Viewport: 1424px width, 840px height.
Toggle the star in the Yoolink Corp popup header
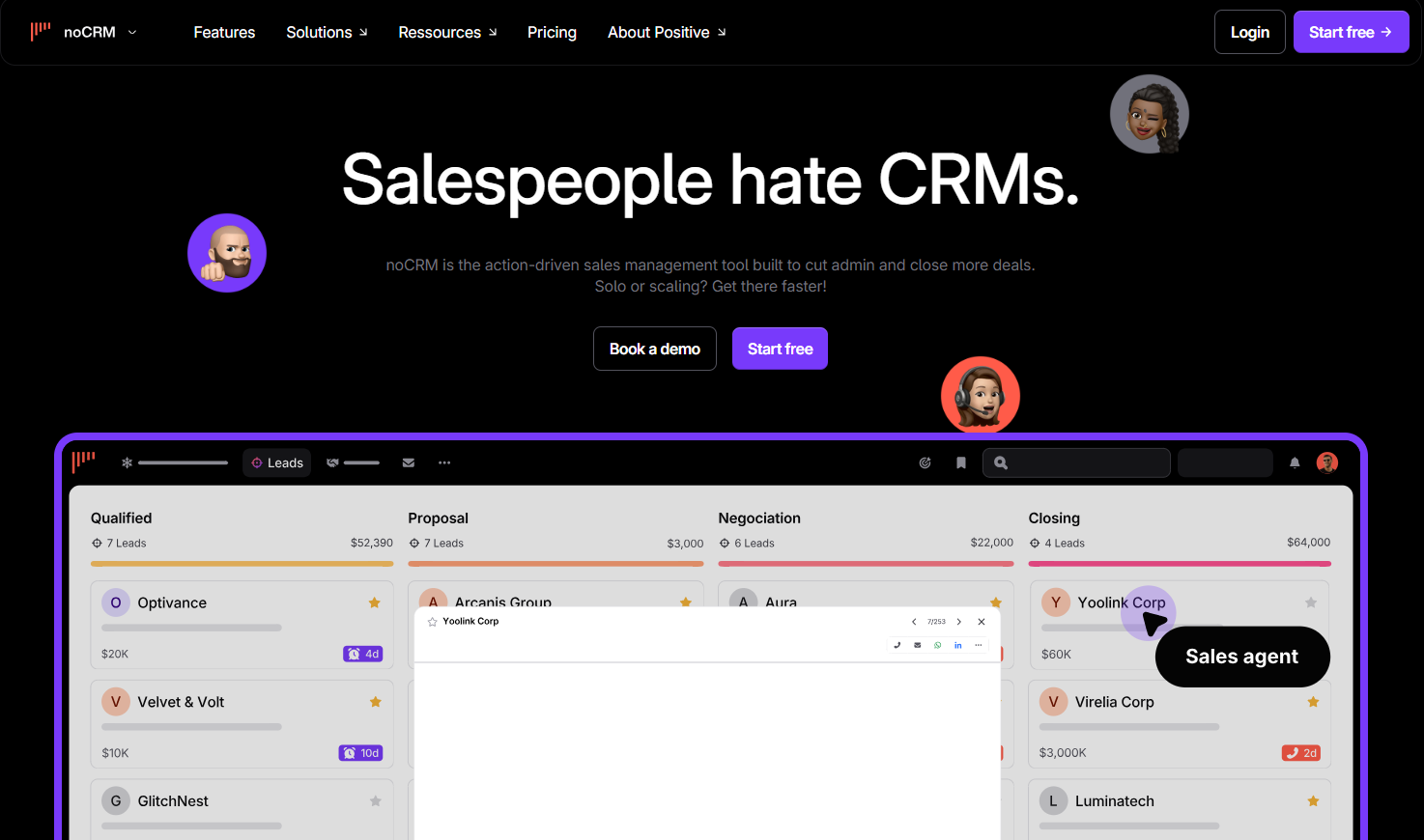pyautogui.click(x=433, y=622)
